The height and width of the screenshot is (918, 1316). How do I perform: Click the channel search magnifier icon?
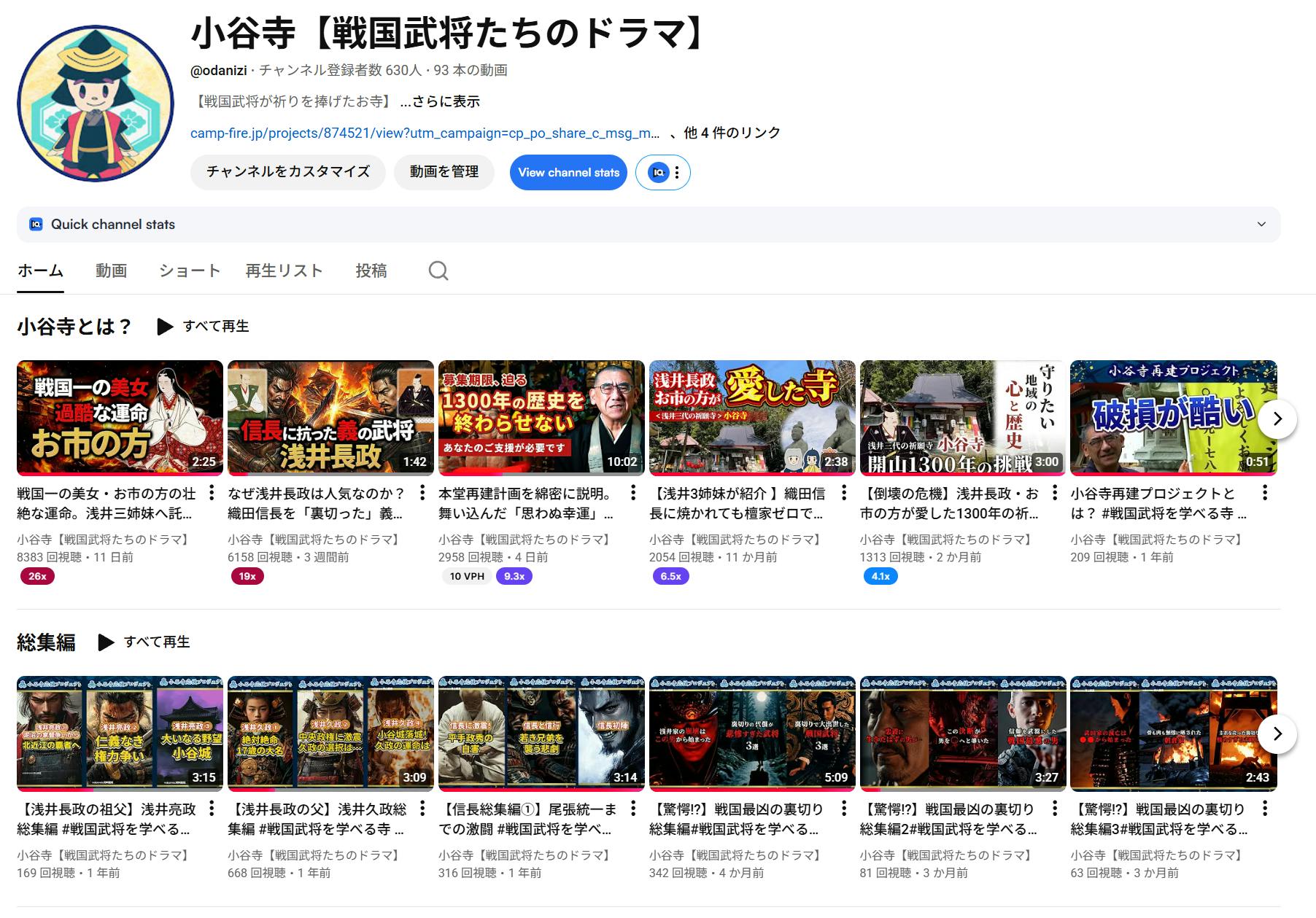[x=438, y=271]
